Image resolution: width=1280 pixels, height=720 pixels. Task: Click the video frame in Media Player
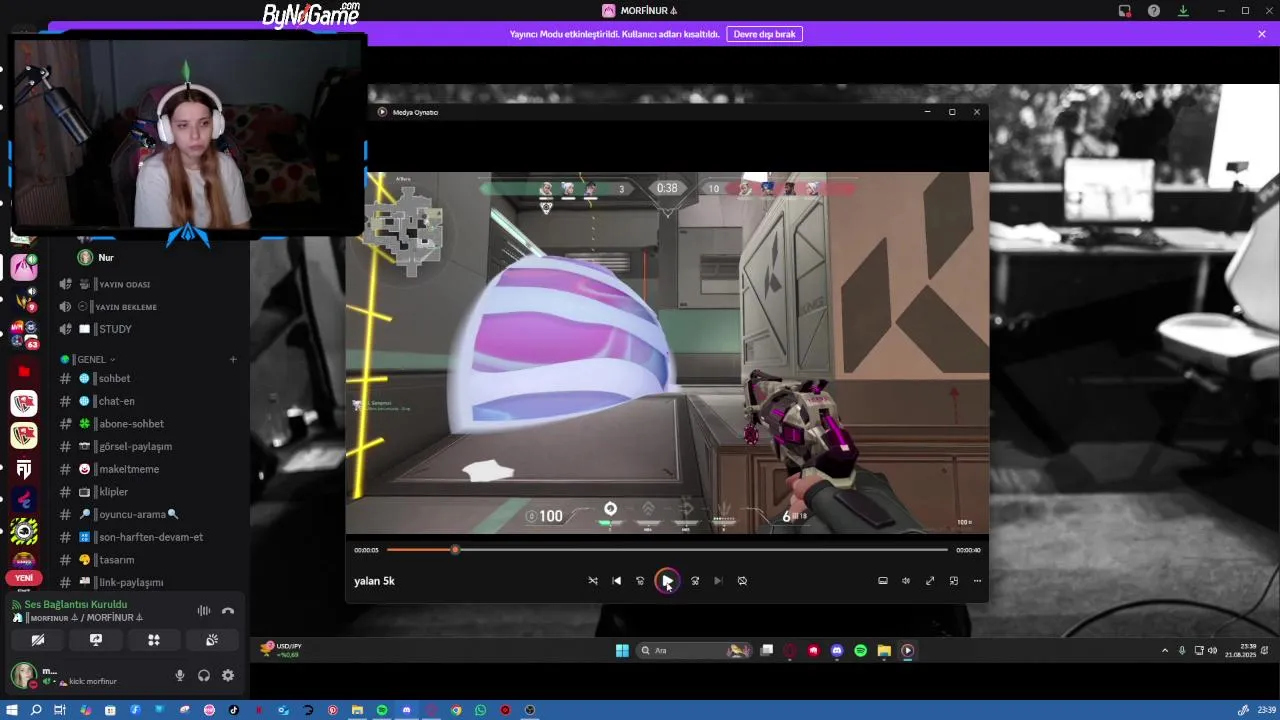667,353
